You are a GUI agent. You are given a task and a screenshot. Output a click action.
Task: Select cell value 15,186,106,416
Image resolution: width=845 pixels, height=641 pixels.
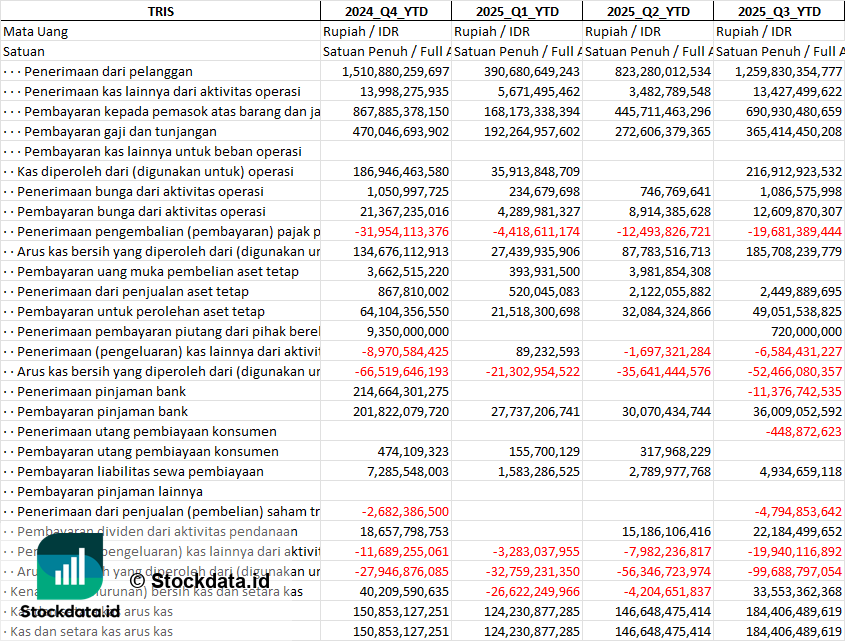667,530
